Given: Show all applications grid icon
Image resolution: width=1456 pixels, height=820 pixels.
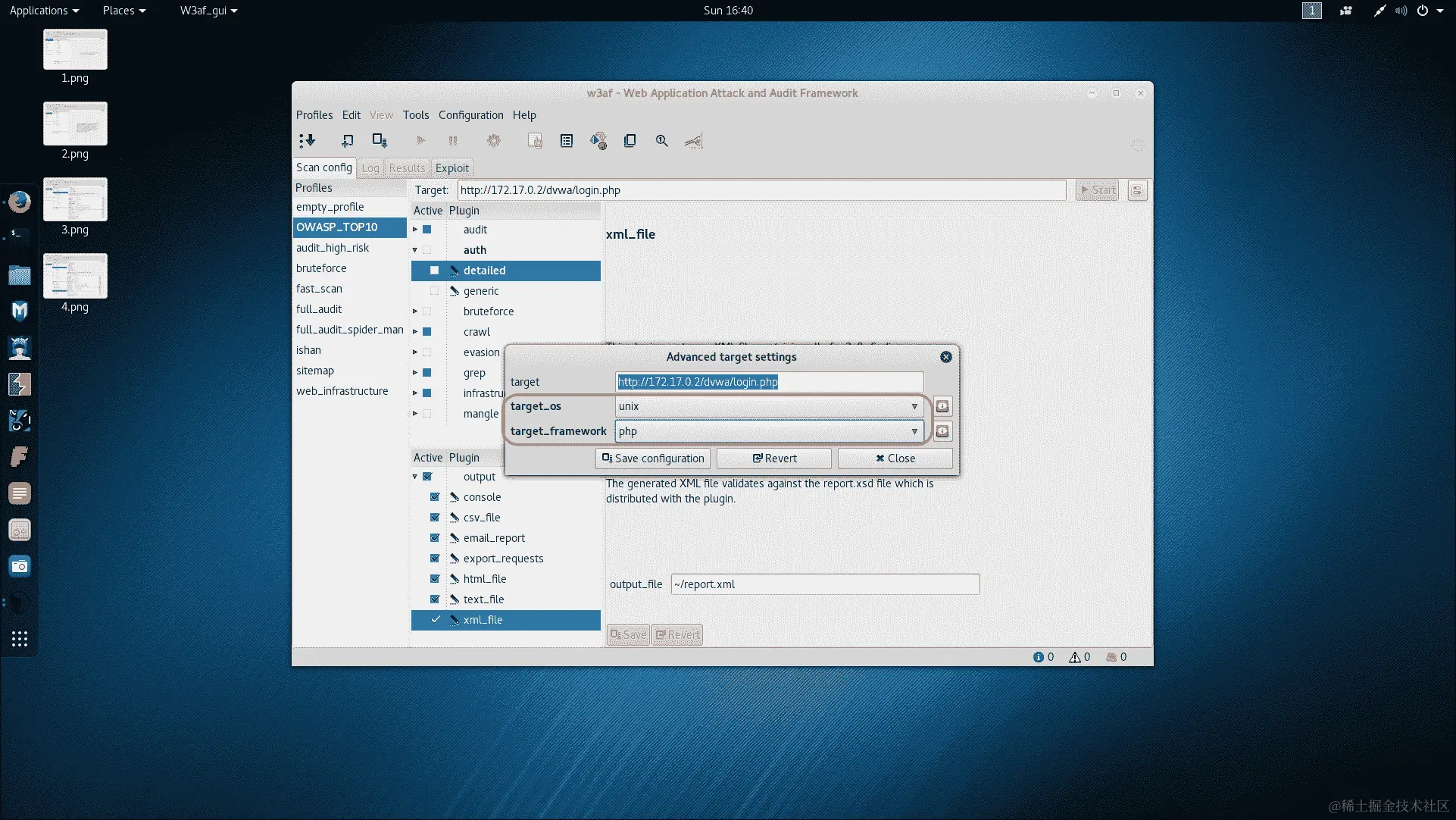Looking at the screenshot, I should (x=20, y=639).
